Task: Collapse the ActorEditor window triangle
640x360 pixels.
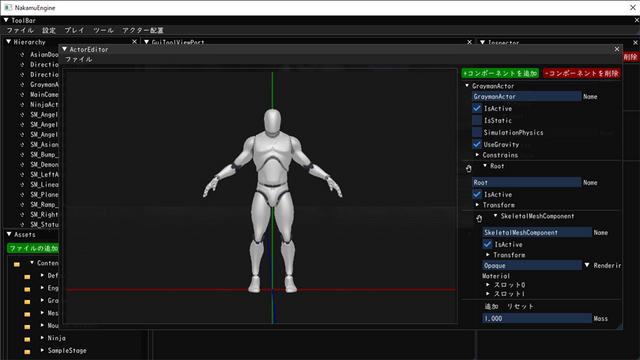Action: (64, 49)
